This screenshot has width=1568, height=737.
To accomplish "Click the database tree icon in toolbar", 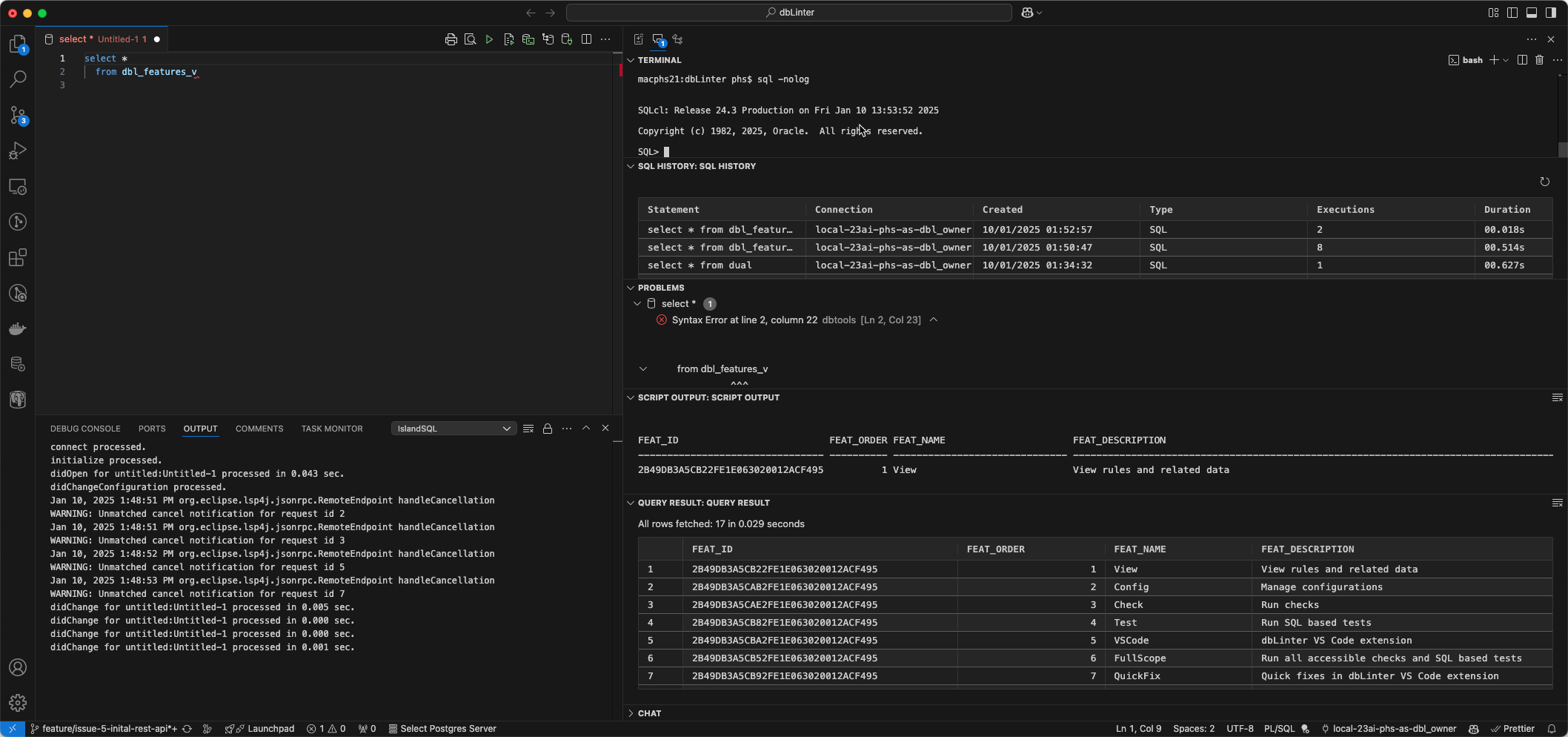I will [548, 39].
